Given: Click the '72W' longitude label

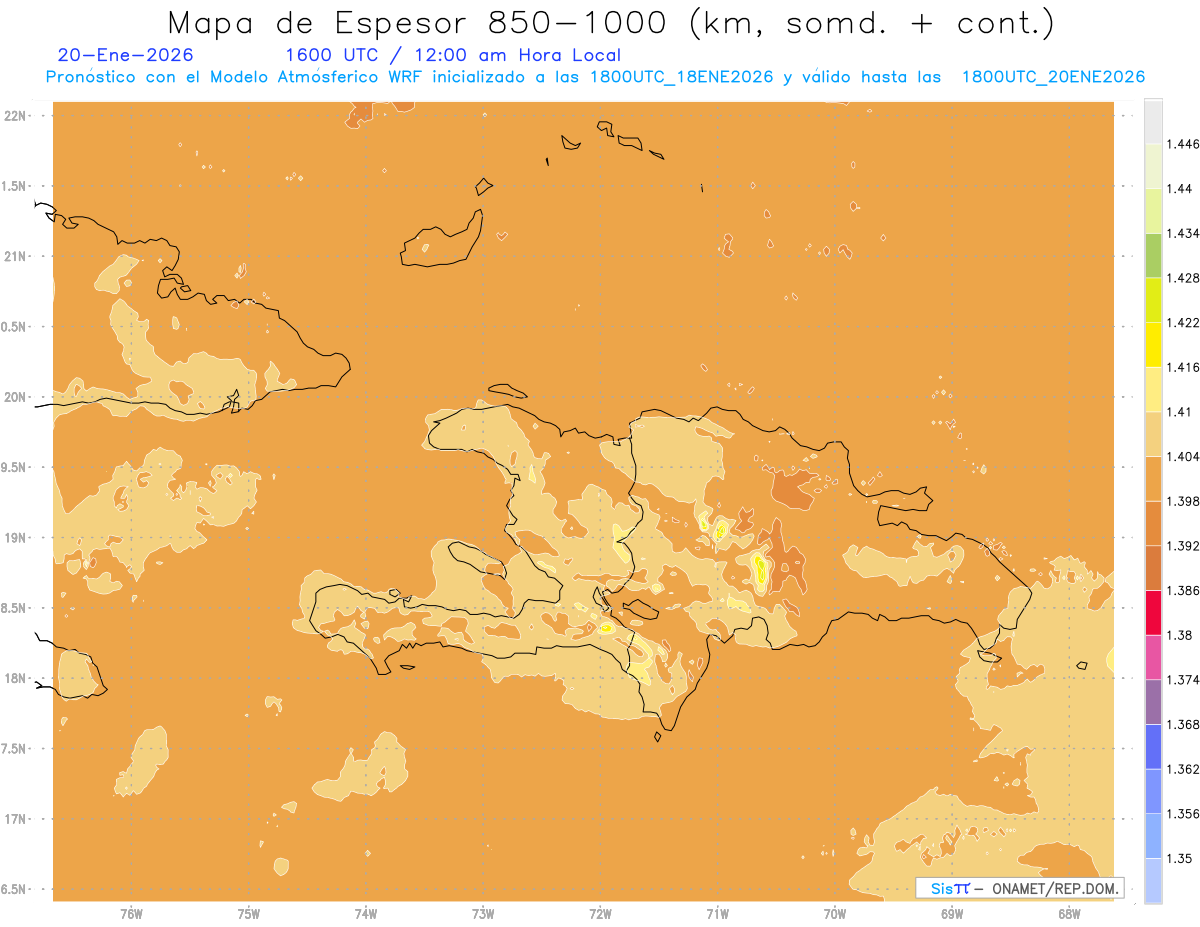Looking at the screenshot, I should point(600,914).
